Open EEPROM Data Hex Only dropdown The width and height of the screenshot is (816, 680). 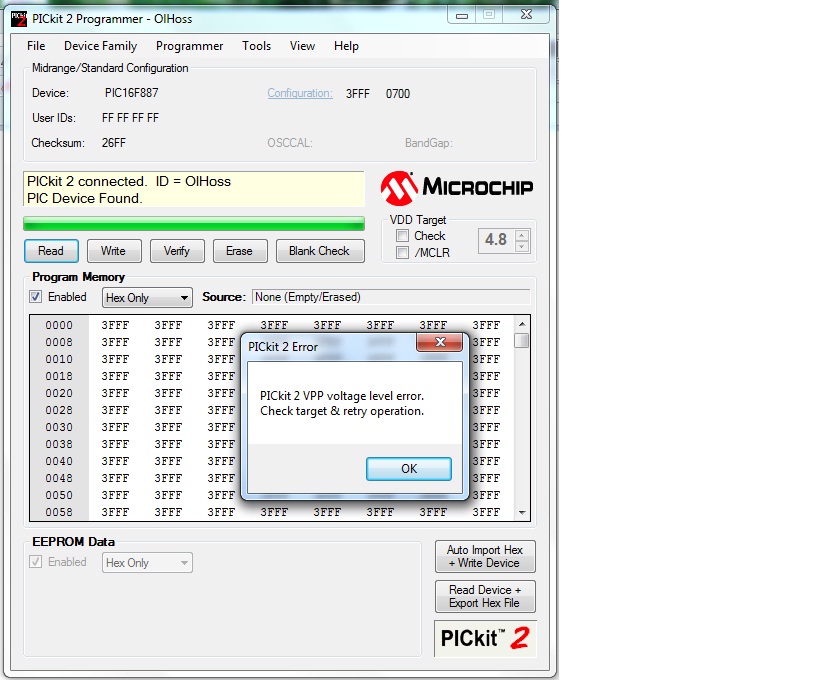[147, 563]
